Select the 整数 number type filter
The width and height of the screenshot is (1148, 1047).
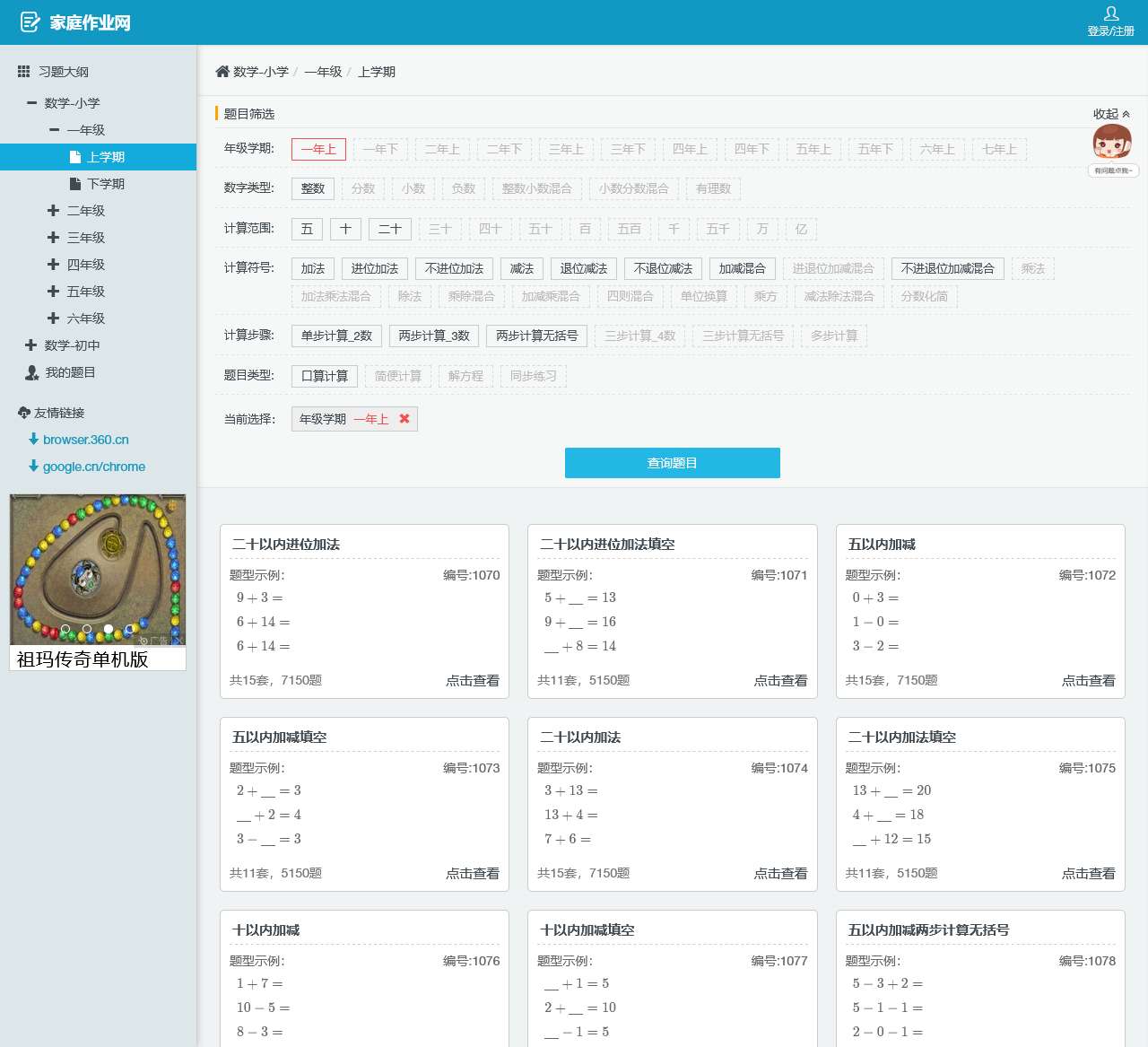[313, 188]
